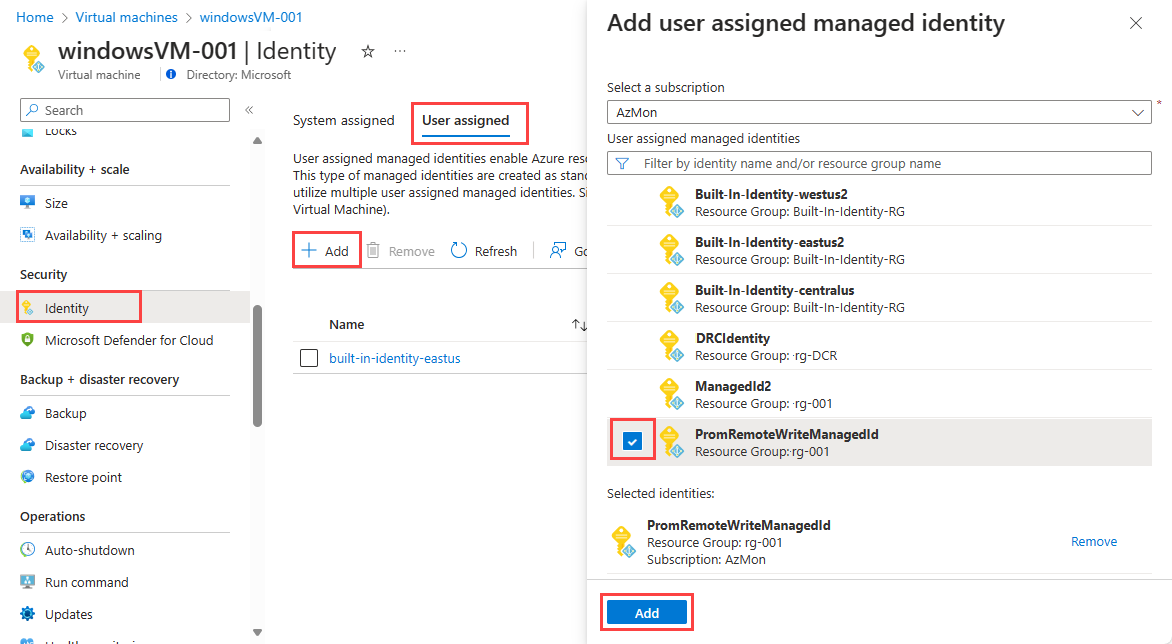Click the blue Add button at bottom
1172x644 pixels.
click(647, 613)
